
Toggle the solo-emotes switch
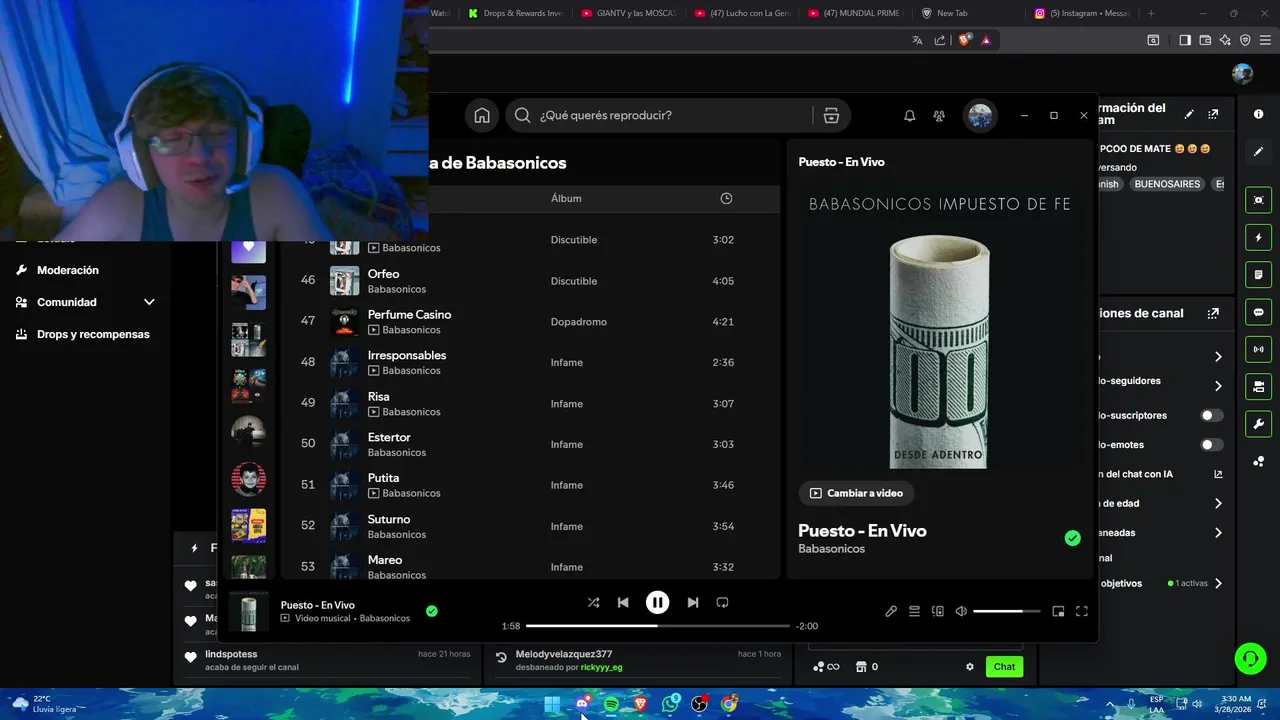[x=1212, y=445]
